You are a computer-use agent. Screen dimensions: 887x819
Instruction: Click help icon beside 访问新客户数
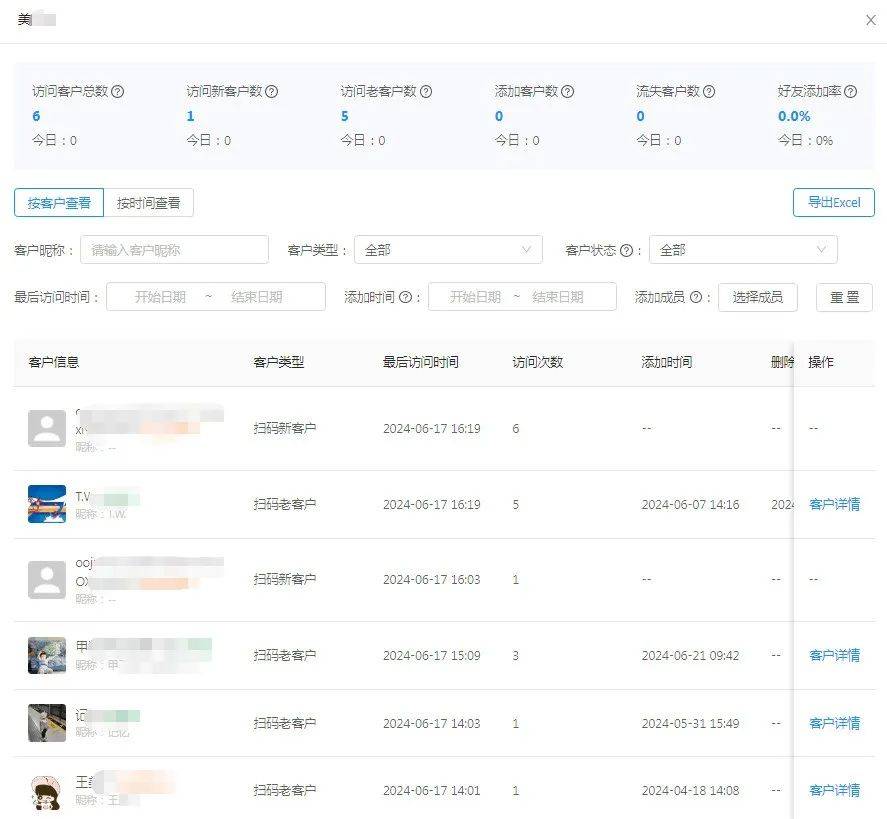tap(272, 91)
